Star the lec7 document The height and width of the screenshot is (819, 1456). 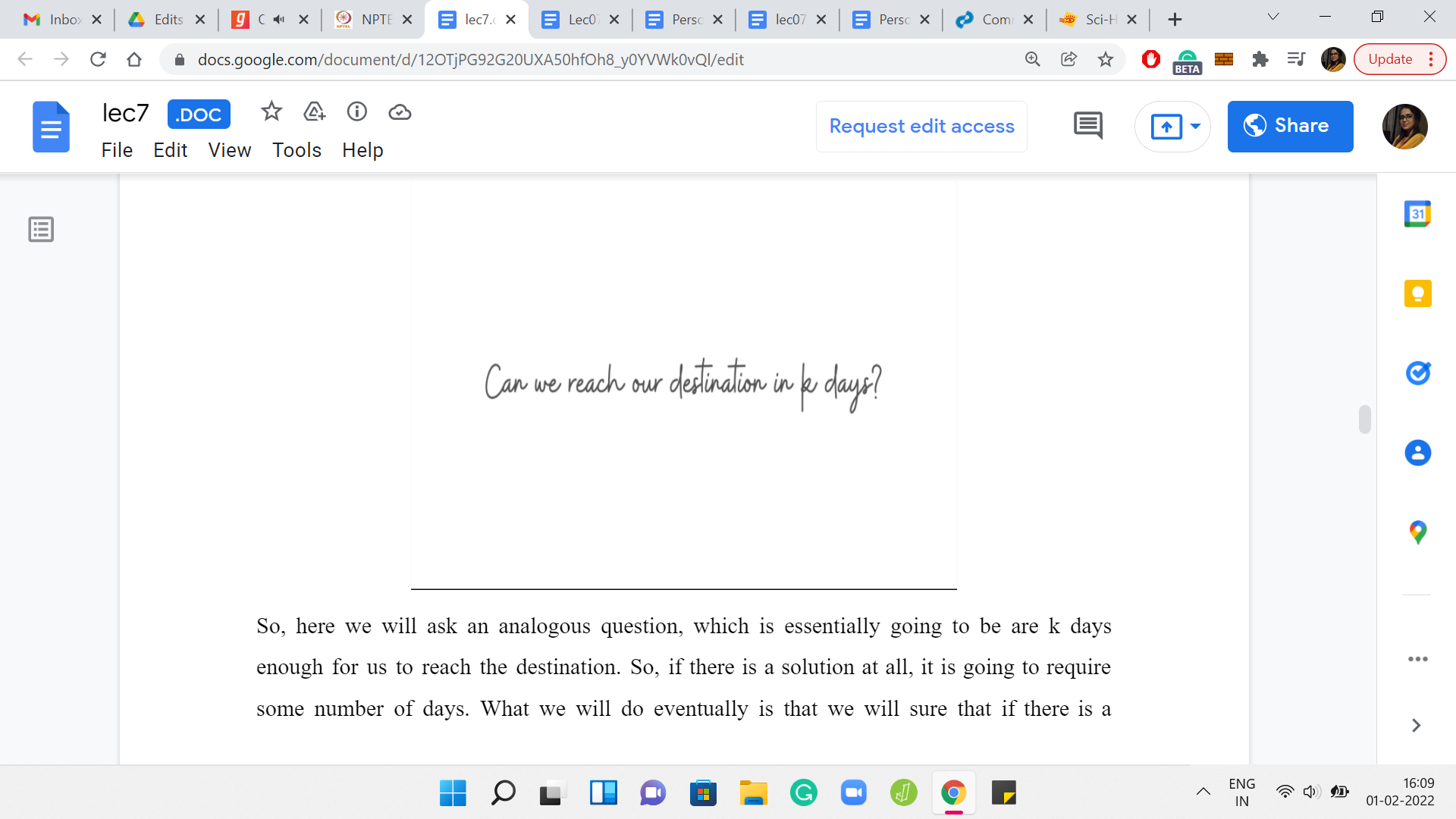(271, 112)
